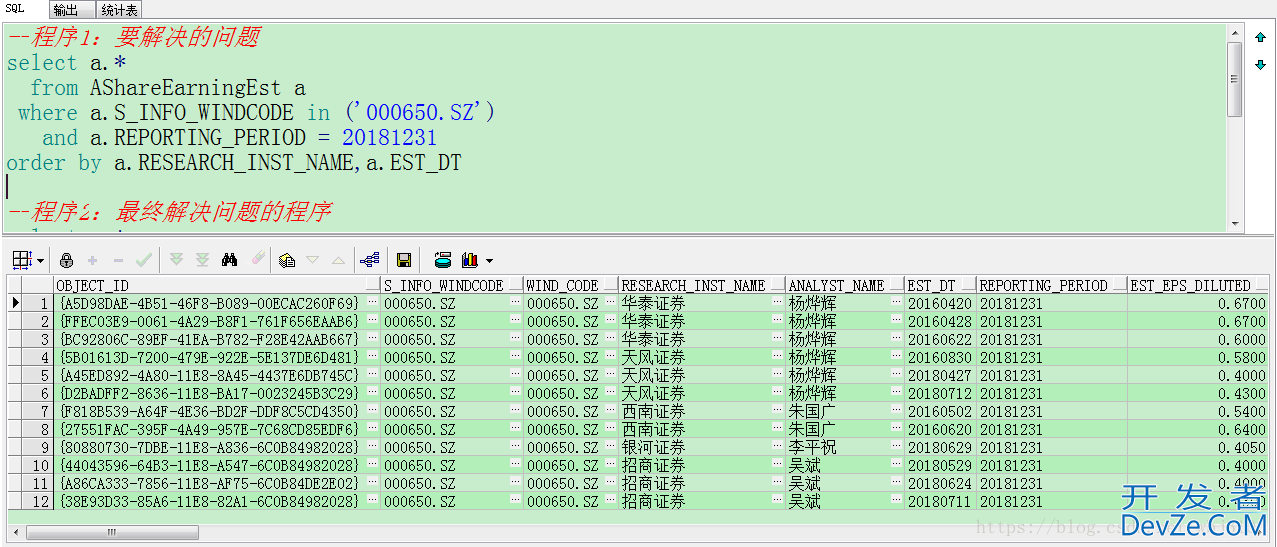
Task: Select cell '20160830' in EST_DT column
Action: tap(940, 357)
